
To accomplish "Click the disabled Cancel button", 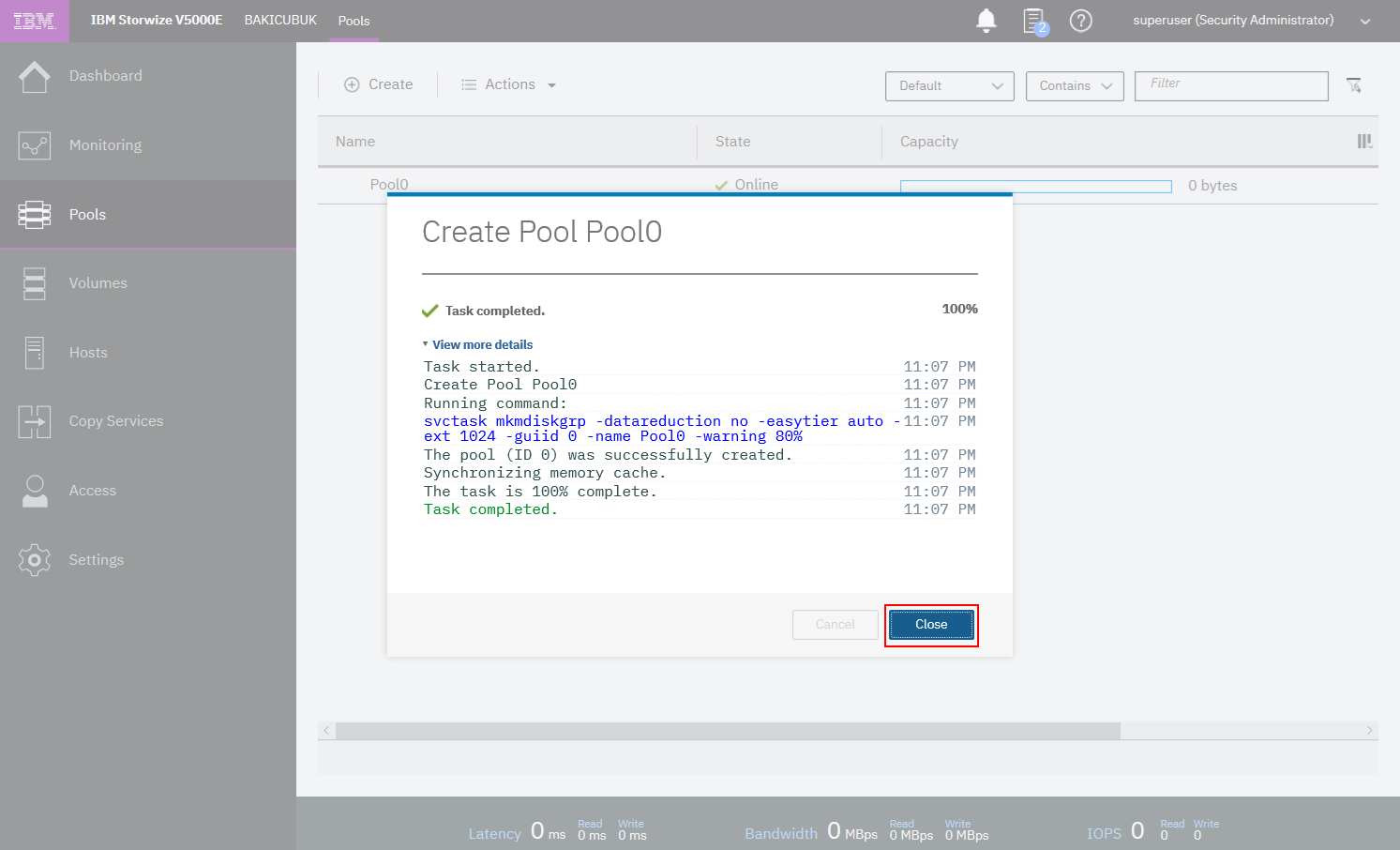I will click(x=835, y=625).
